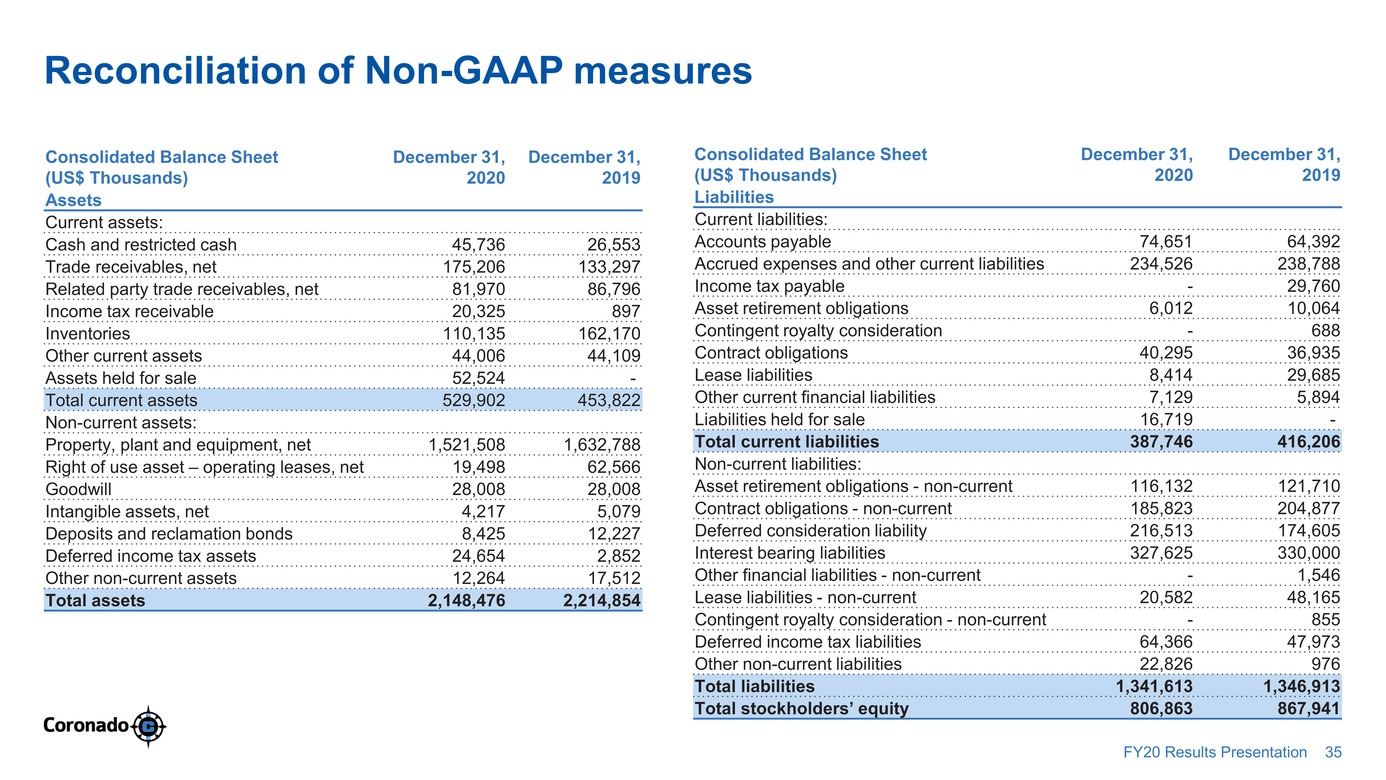Viewport: 1386px width, 780px height.
Task: Click the 'Total current assets' row label
Action: click(x=121, y=400)
